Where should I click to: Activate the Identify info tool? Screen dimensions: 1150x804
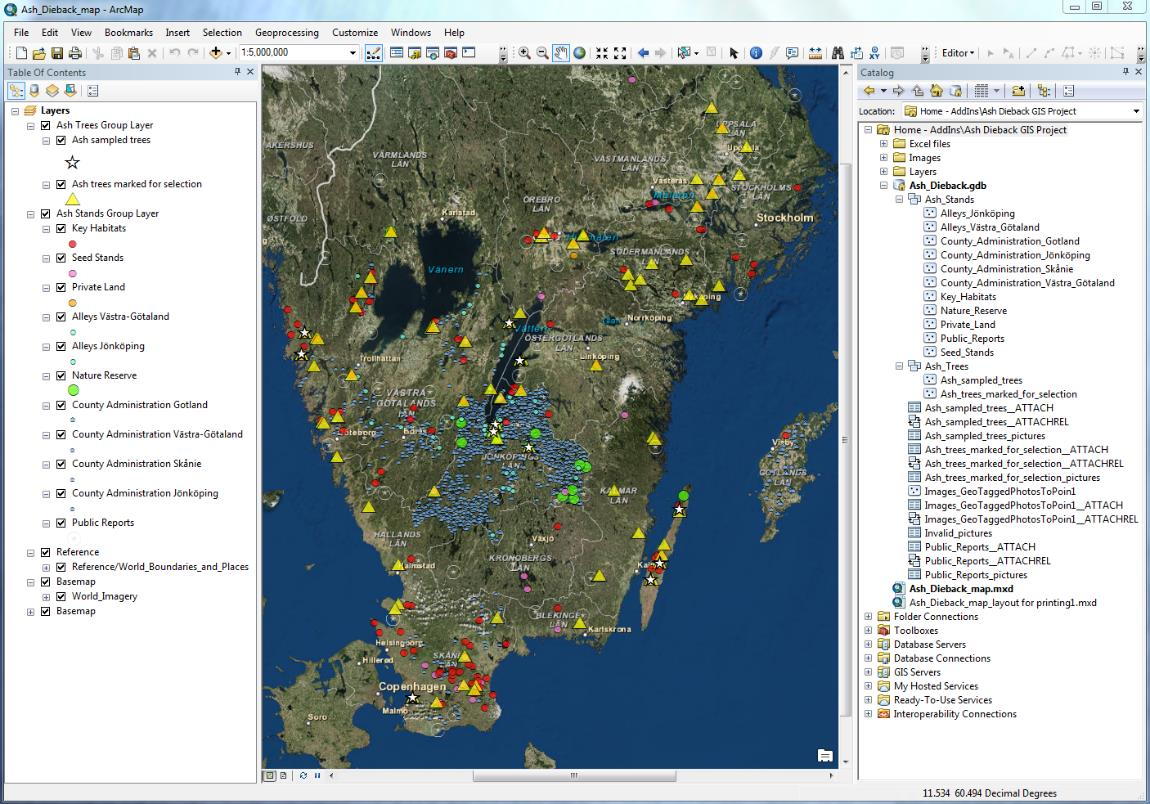pos(755,53)
